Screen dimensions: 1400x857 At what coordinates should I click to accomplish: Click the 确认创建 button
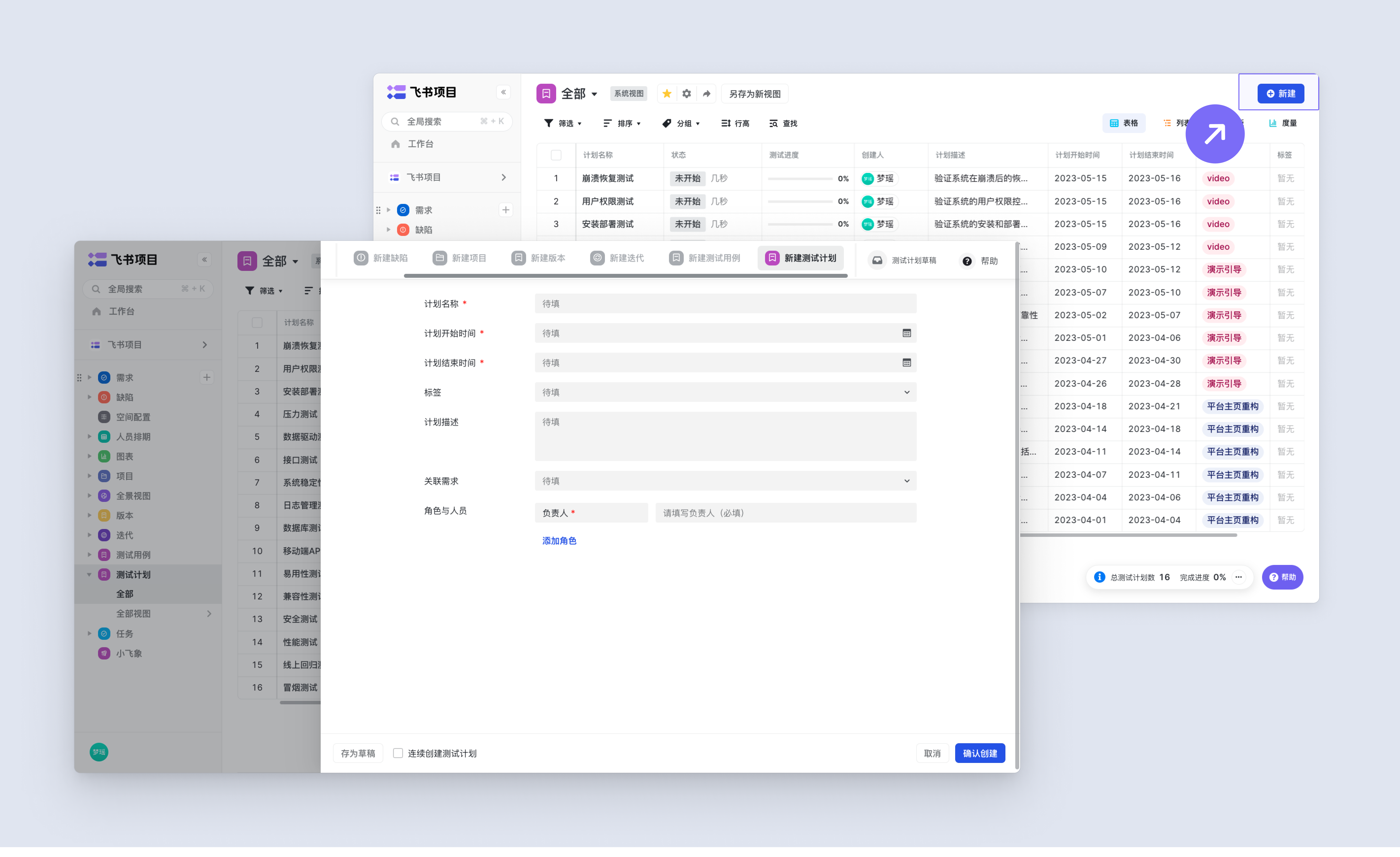[x=980, y=753]
